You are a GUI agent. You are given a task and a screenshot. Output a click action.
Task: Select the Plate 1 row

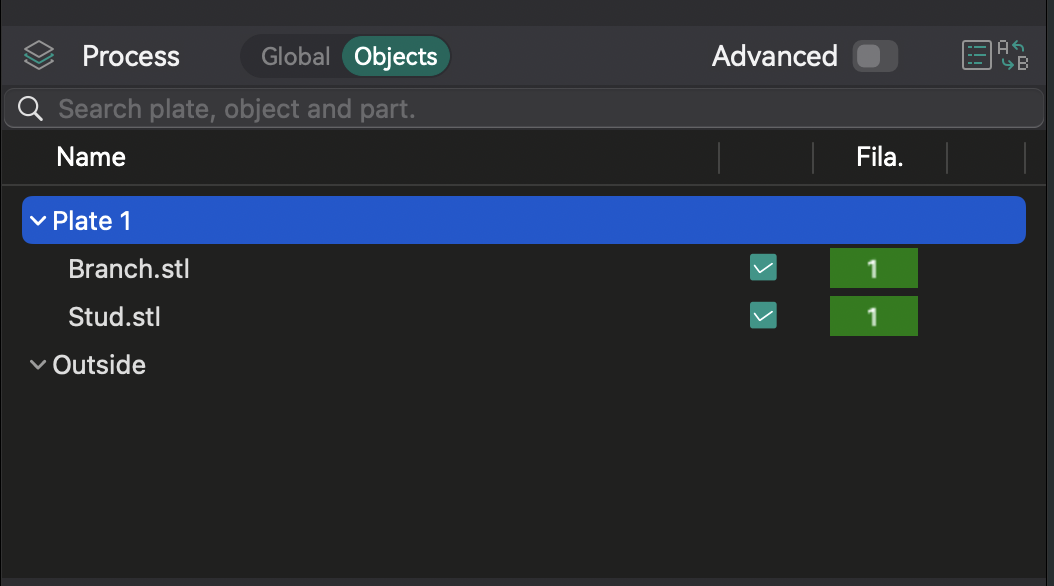300,219
